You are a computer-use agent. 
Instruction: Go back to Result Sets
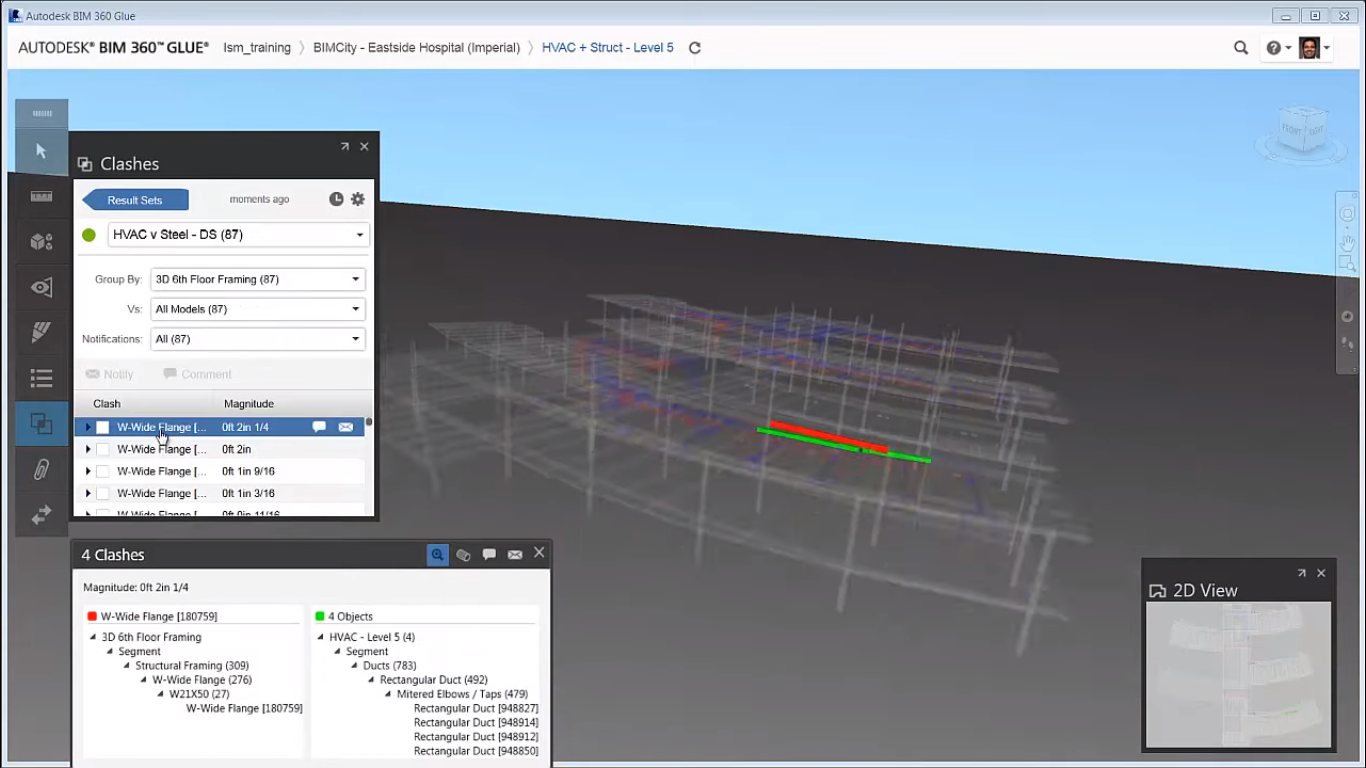coord(135,200)
